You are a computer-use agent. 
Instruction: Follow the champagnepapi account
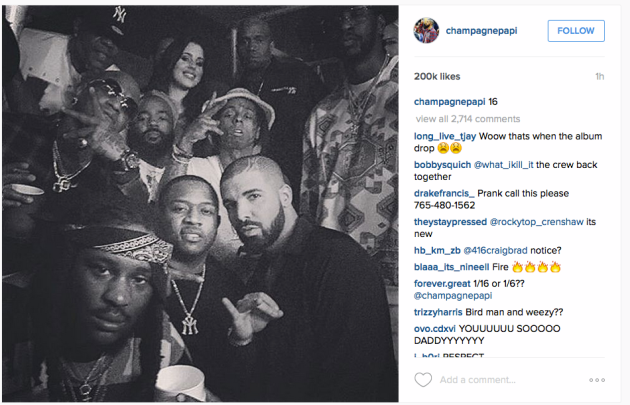pyautogui.click(x=576, y=31)
